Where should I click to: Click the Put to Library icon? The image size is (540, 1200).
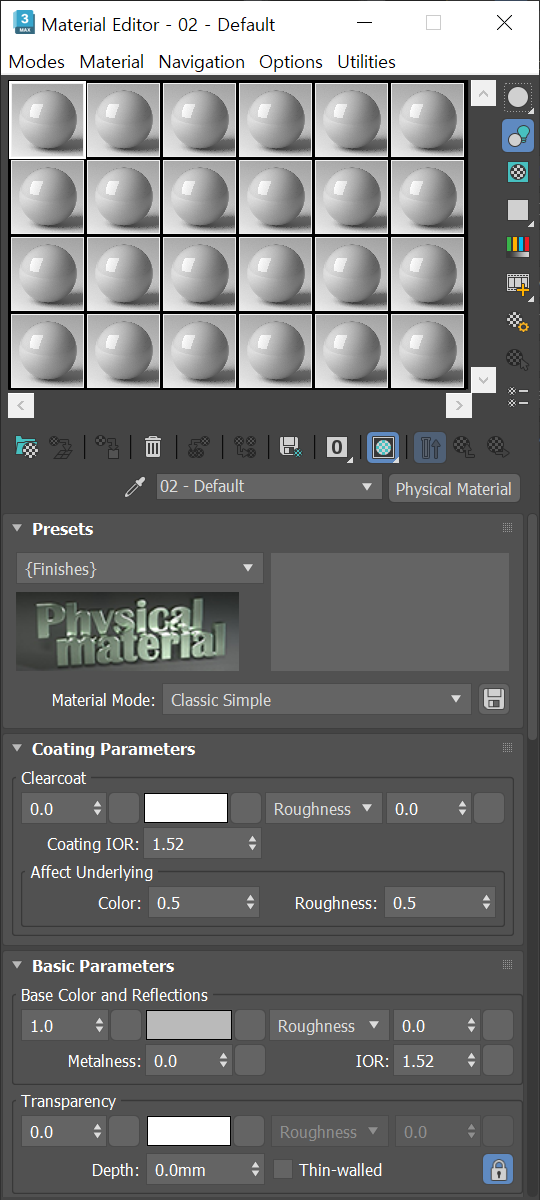coord(291,446)
